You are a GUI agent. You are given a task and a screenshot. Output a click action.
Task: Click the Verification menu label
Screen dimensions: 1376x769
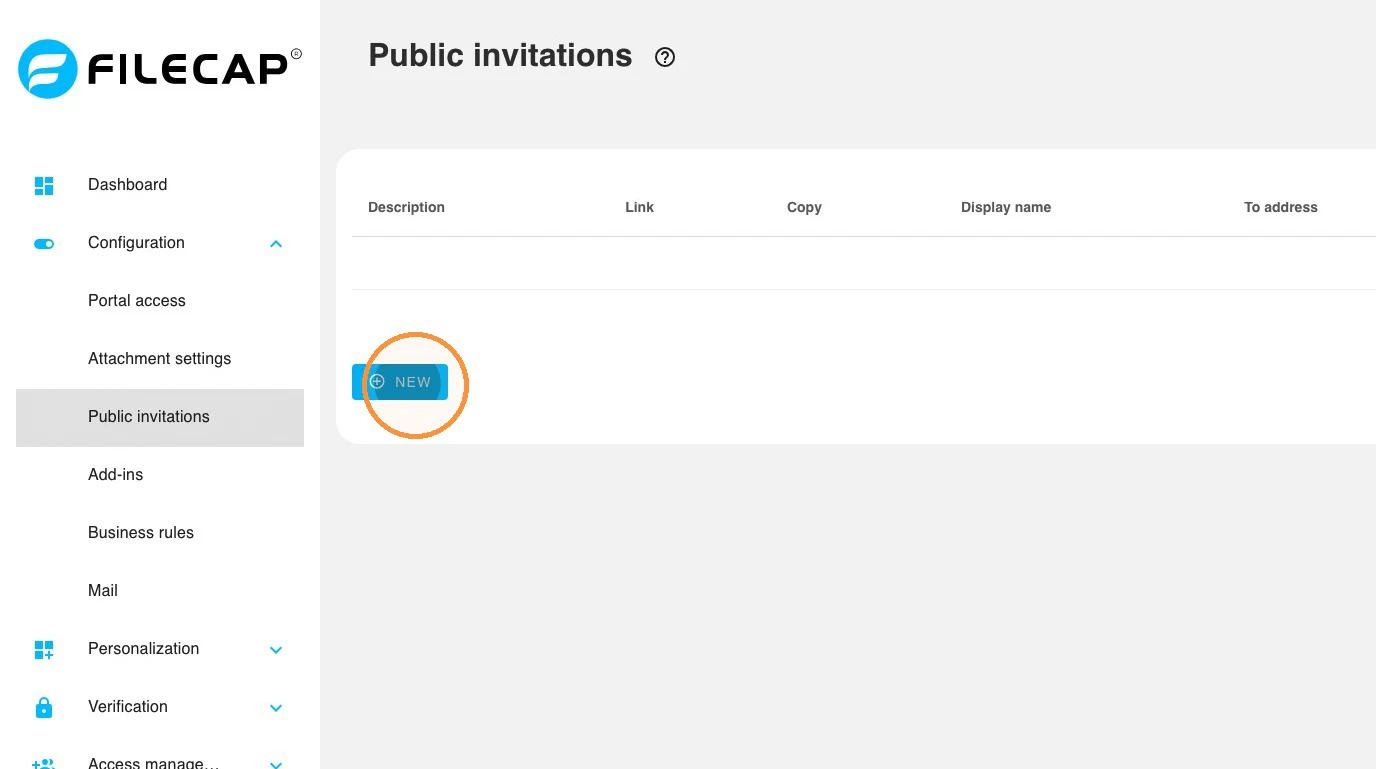coord(128,707)
